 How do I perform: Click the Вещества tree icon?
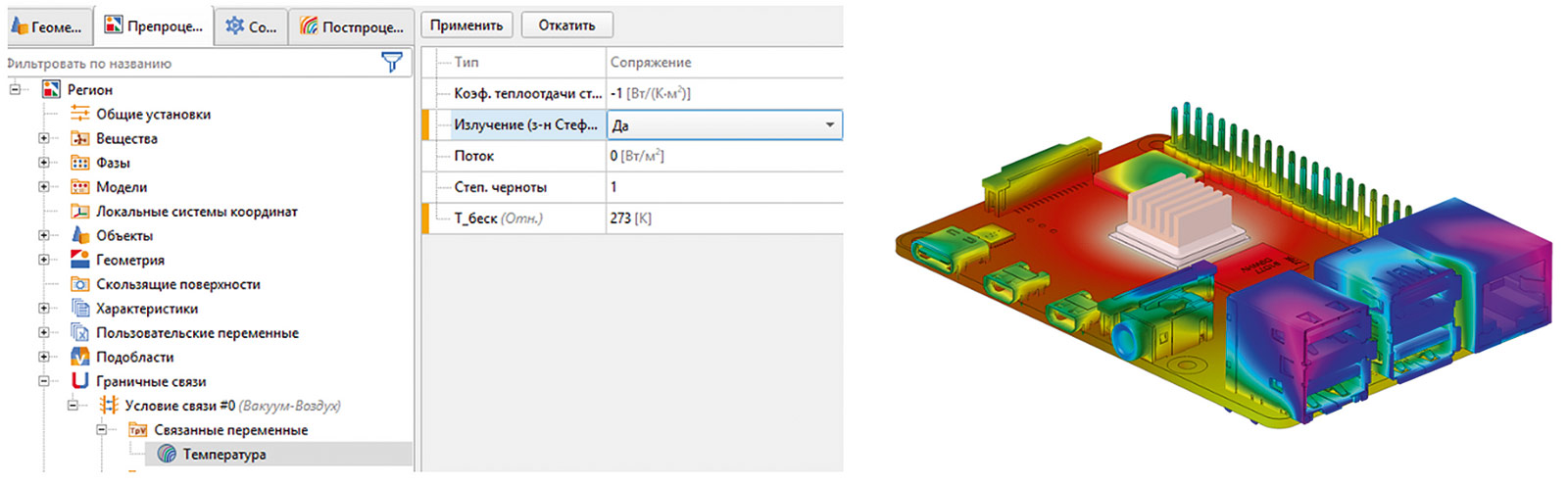(80, 138)
